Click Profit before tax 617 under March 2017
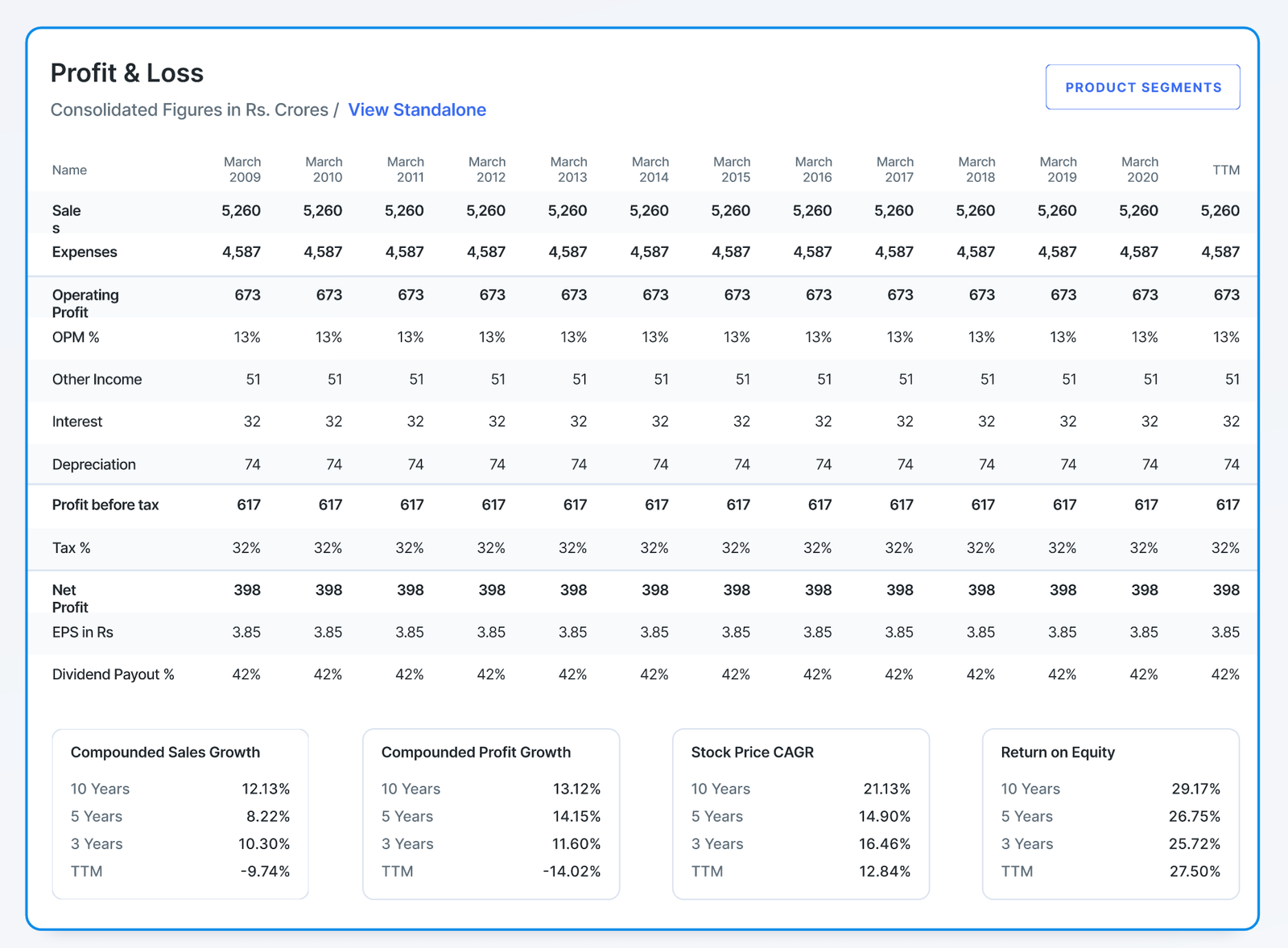The image size is (1288, 948). tap(901, 505)
